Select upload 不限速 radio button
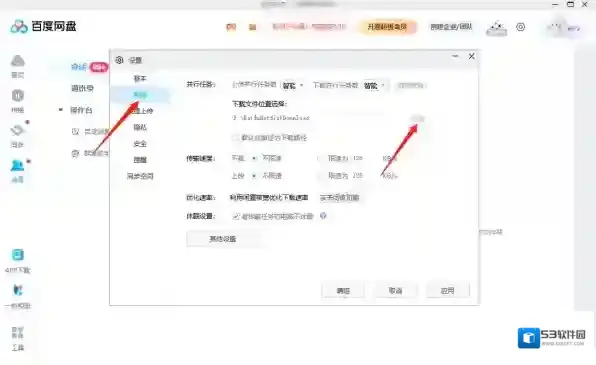The height and width of the screenshot is (365, 596). [x=254, y=176]
